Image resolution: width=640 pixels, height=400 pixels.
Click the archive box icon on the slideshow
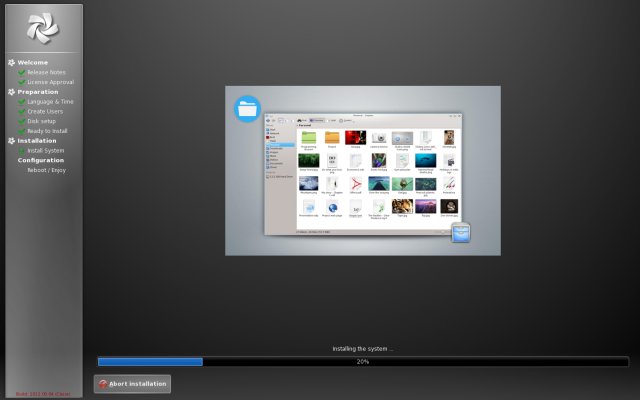point(460,232)
